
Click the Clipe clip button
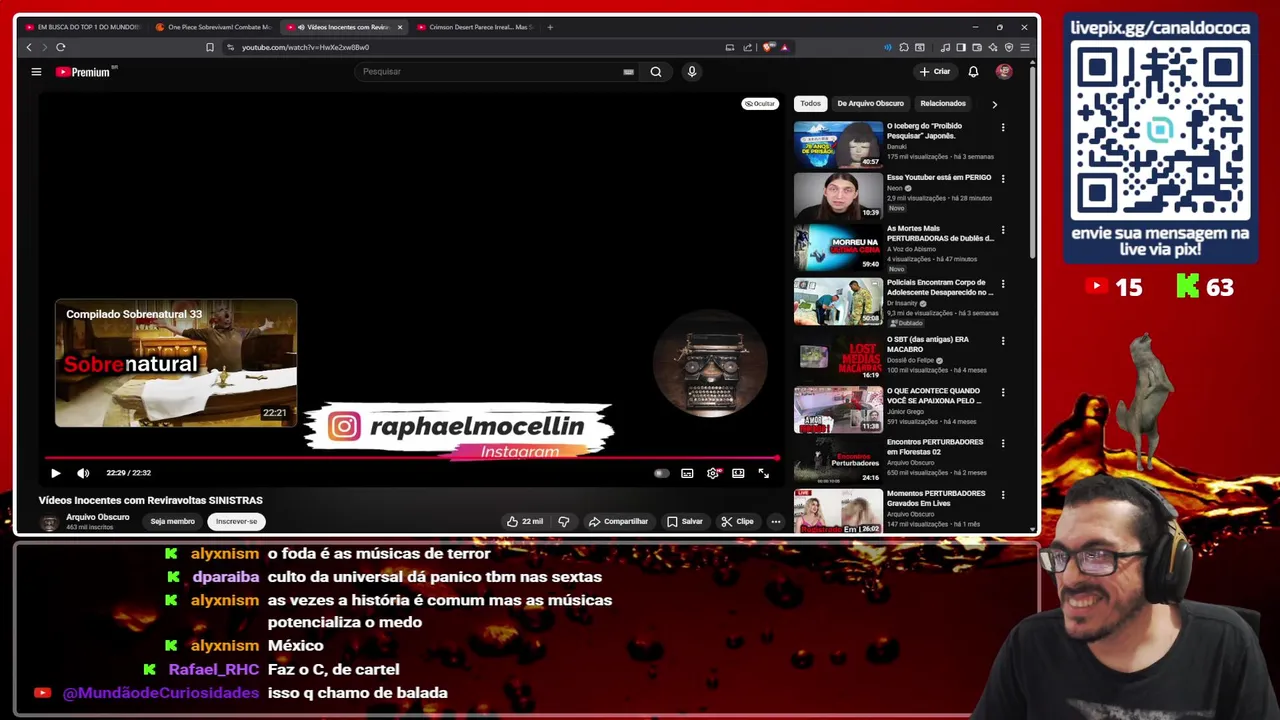tap(738, 521)
